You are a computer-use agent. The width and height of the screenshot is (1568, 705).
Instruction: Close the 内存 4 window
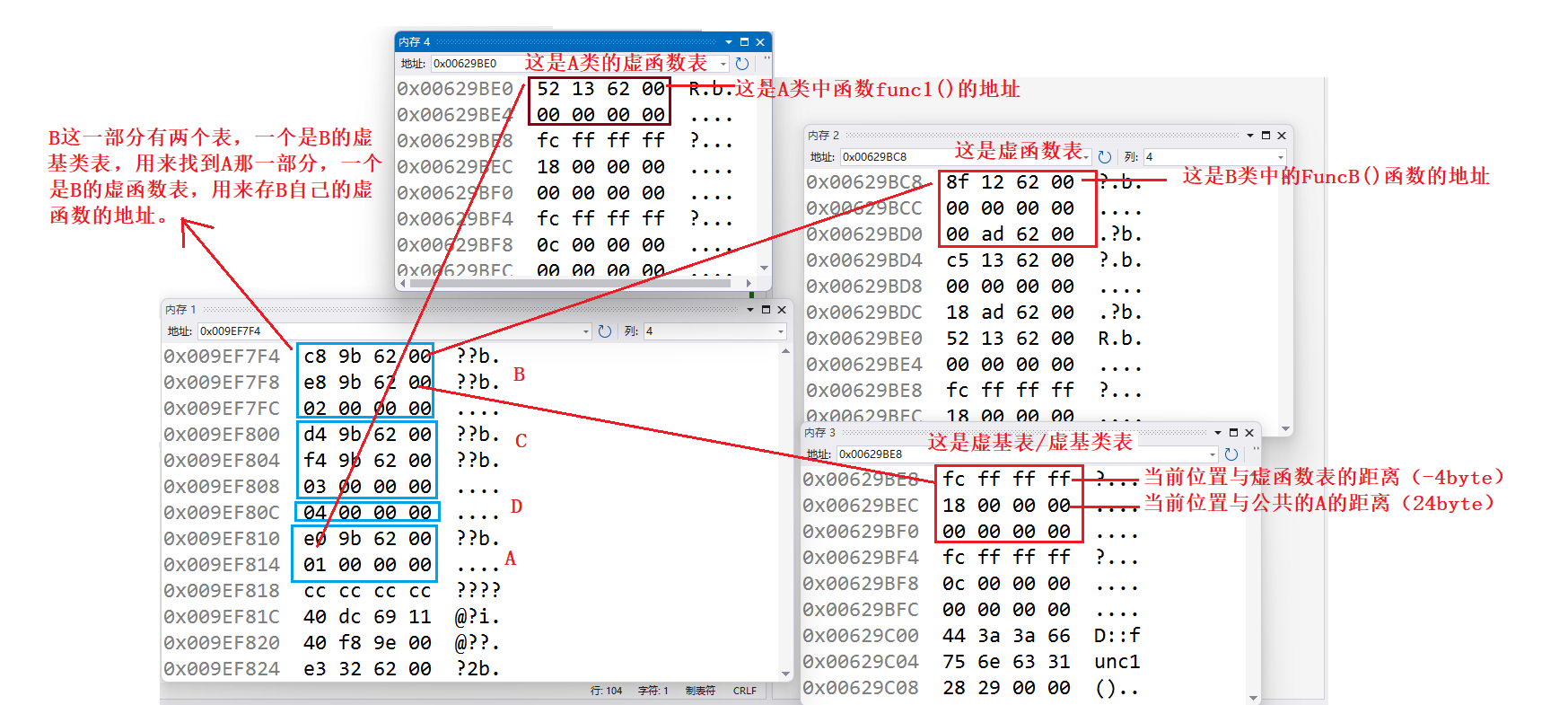pos(760,42)
